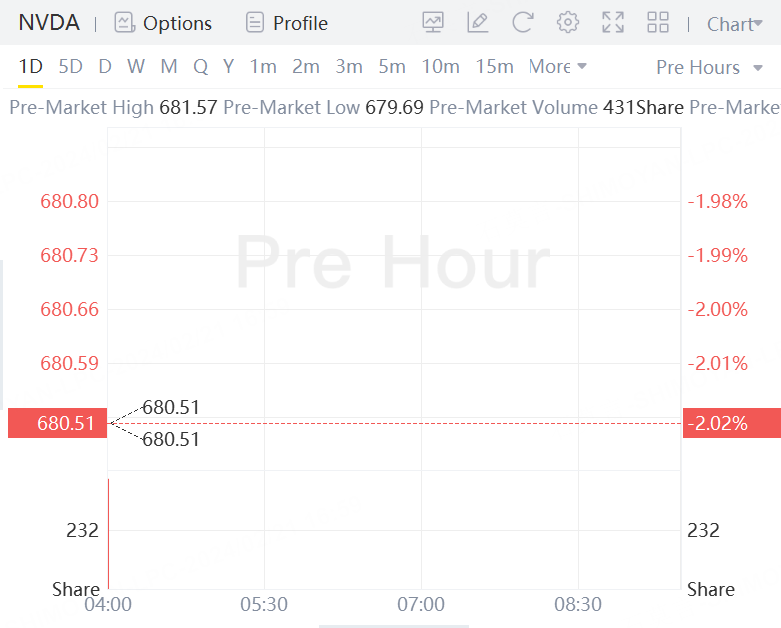
Task: Expand the More timeframes dropdown
Action: coord(558,67)
